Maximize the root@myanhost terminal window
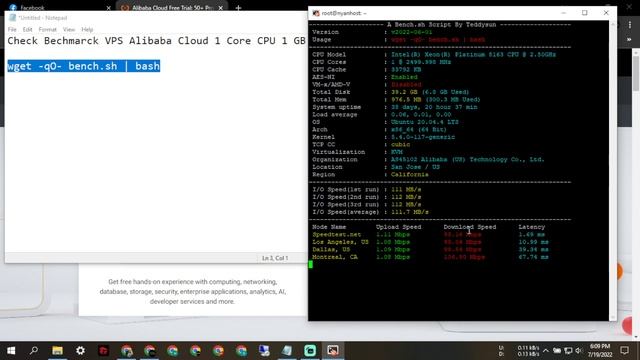This screenshot has height=360, width=640. (584, 13)
